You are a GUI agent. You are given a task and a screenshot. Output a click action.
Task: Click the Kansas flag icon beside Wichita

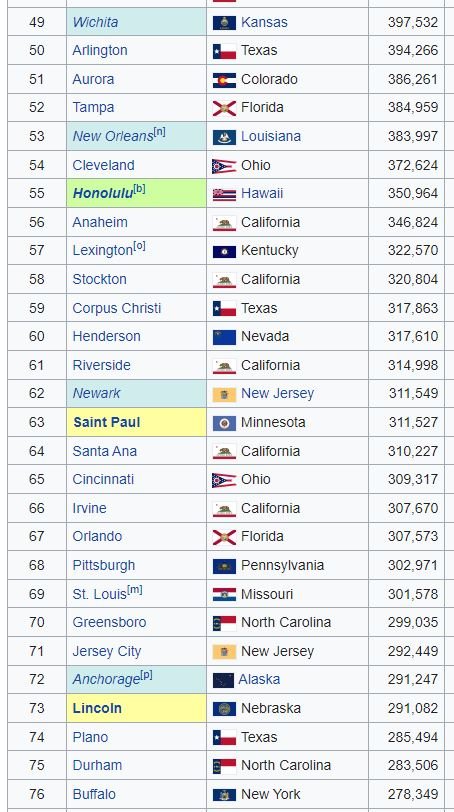tap(224, 23)
